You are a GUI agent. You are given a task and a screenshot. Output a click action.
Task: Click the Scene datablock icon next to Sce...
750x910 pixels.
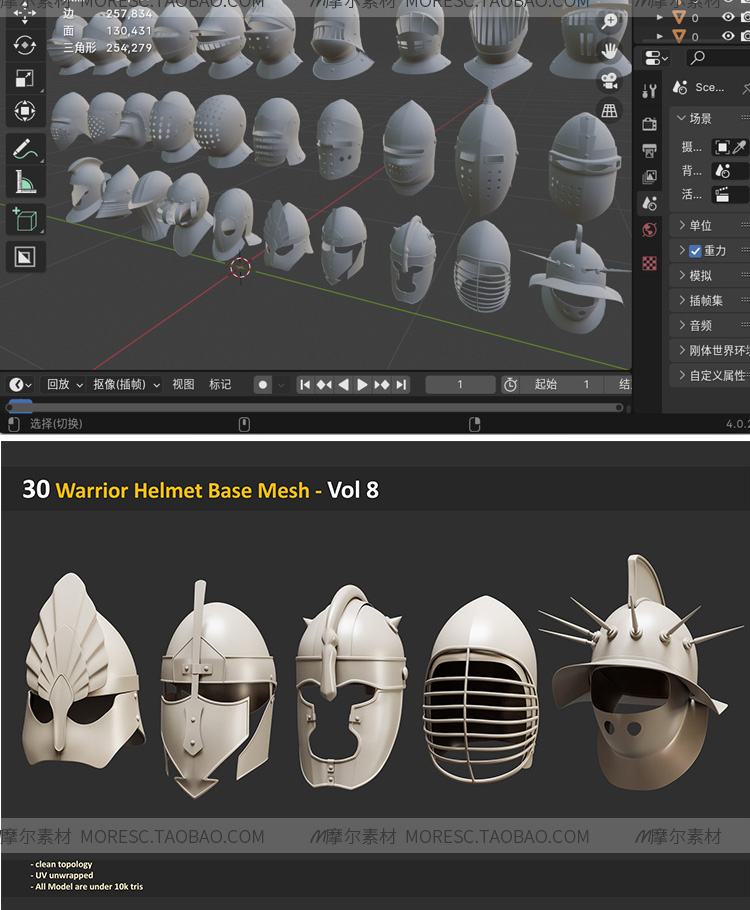(680, 88)
